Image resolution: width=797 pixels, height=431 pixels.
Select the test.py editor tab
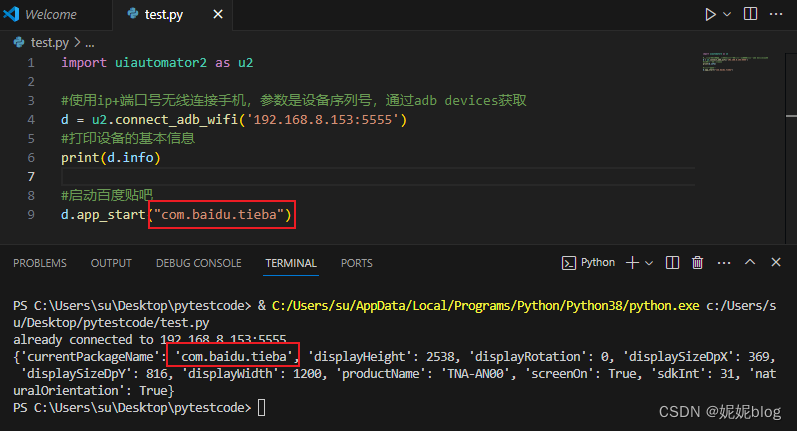tap(163, 14)
